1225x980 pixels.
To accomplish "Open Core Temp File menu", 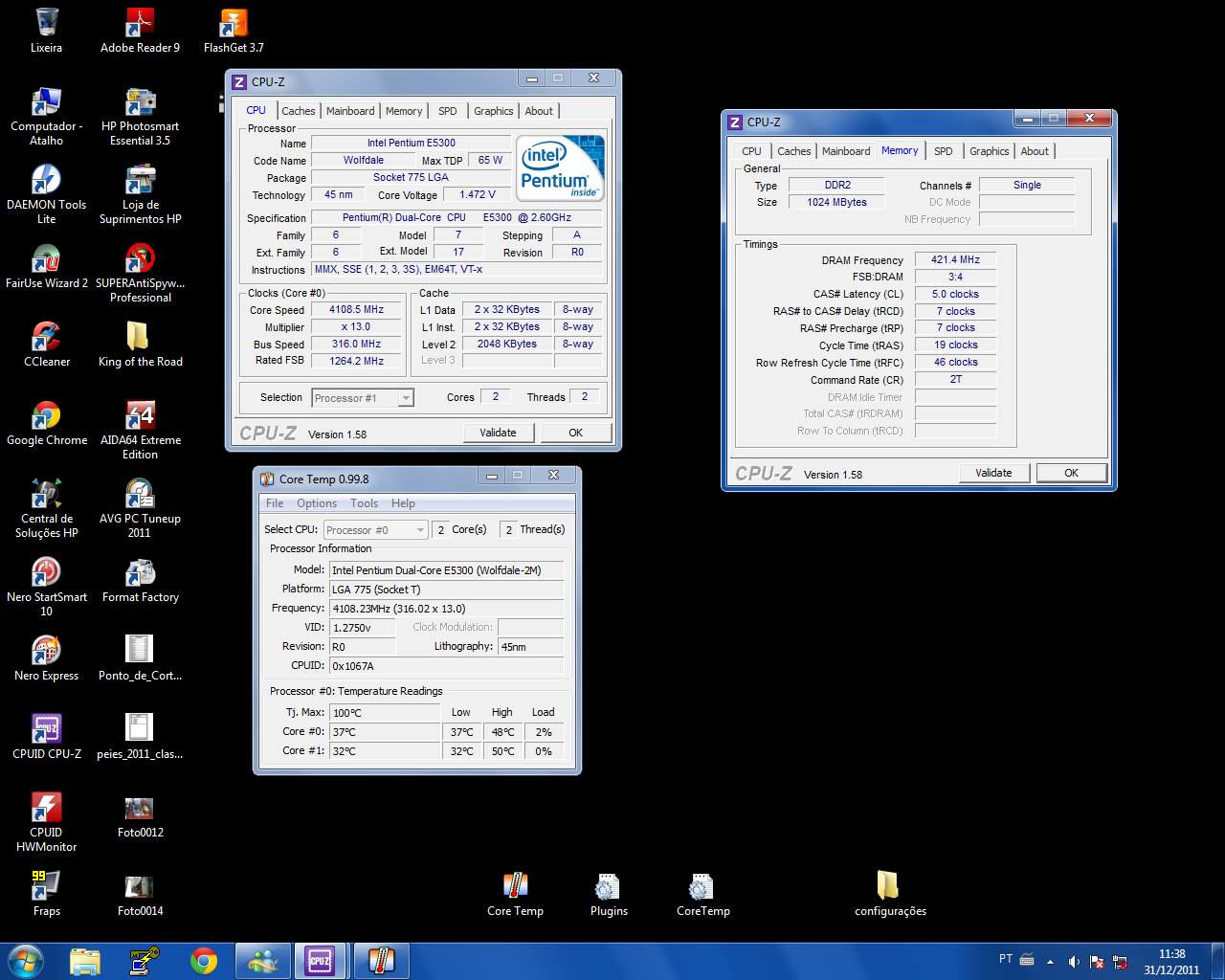I will click(x=275, y=503).
